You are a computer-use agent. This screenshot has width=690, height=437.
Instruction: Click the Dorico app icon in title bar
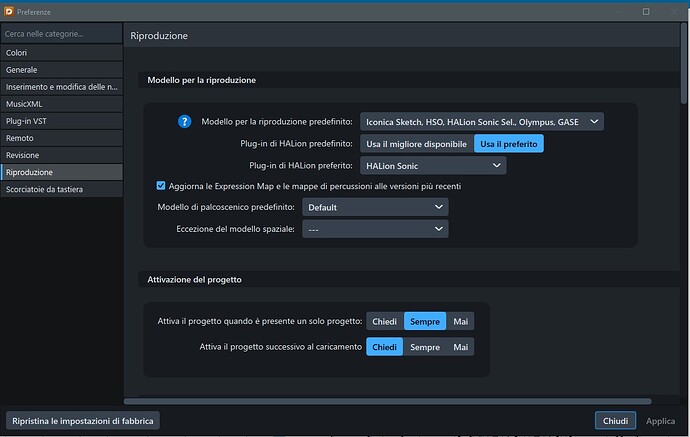8,11
